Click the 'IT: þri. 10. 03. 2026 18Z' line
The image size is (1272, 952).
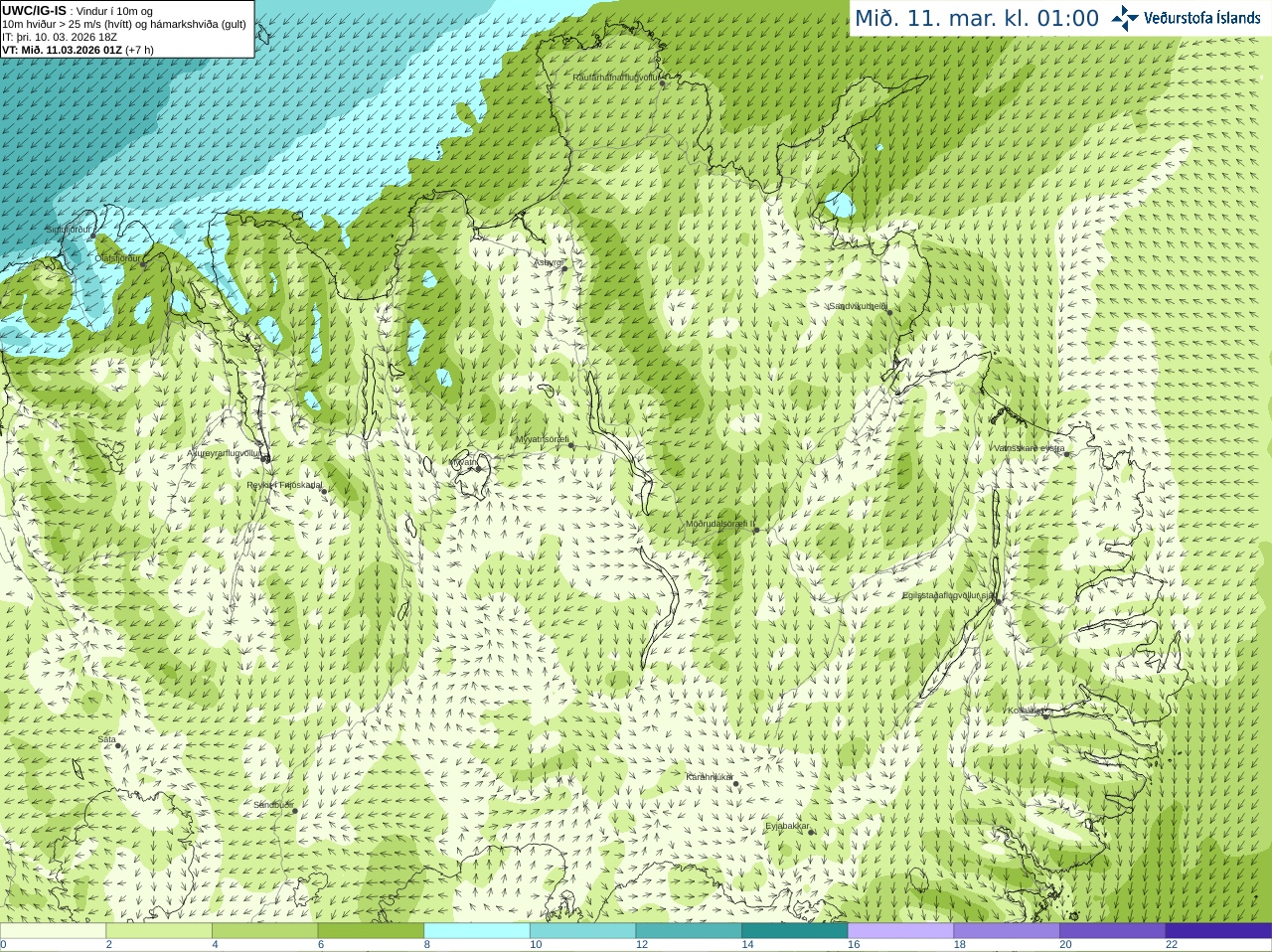pos(60,37)
